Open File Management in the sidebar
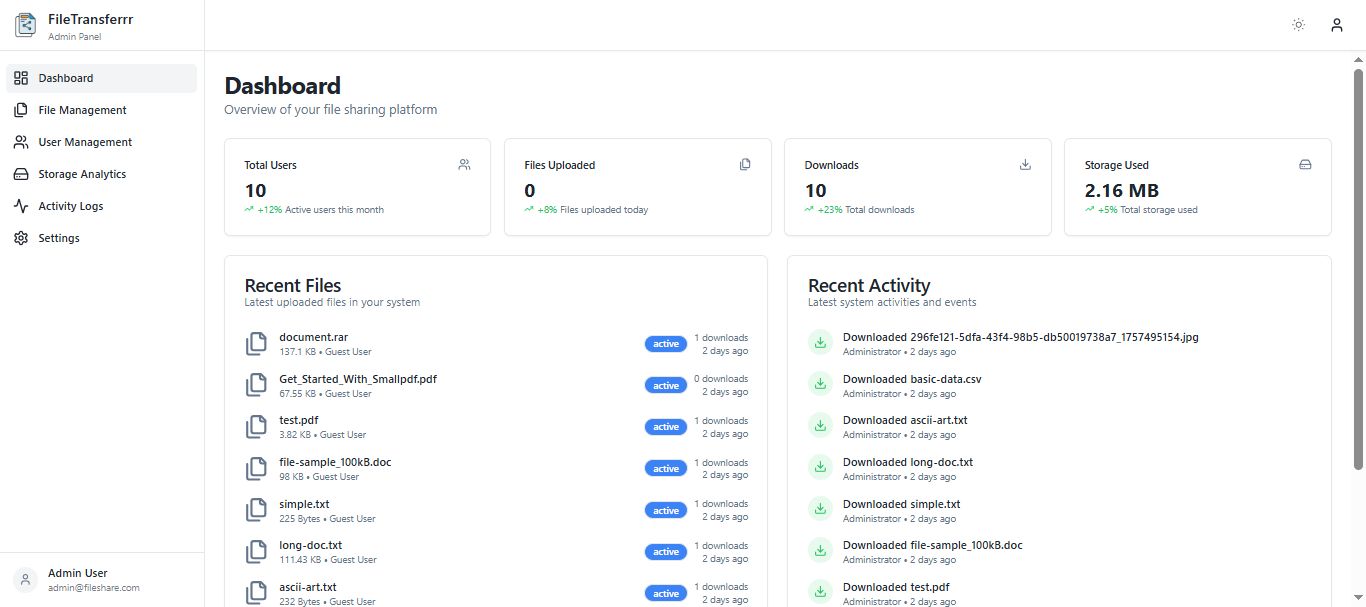The width and height of the screenshot is (1366, 607). [x=82, y=110]
